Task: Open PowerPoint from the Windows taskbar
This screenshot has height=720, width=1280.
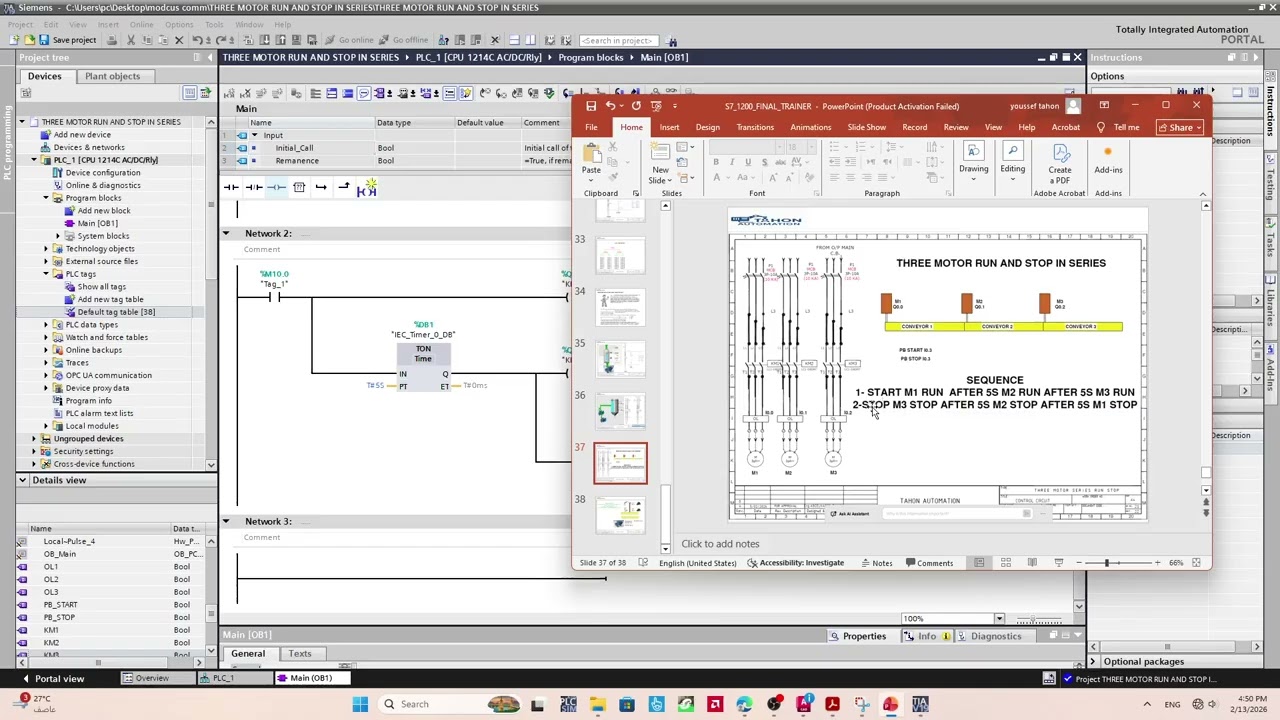Action: [891, 705]
